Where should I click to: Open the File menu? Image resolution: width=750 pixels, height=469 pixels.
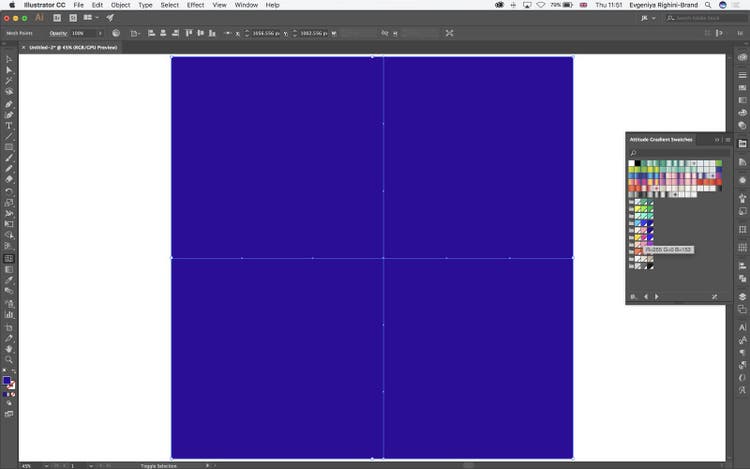coord(78,5)
